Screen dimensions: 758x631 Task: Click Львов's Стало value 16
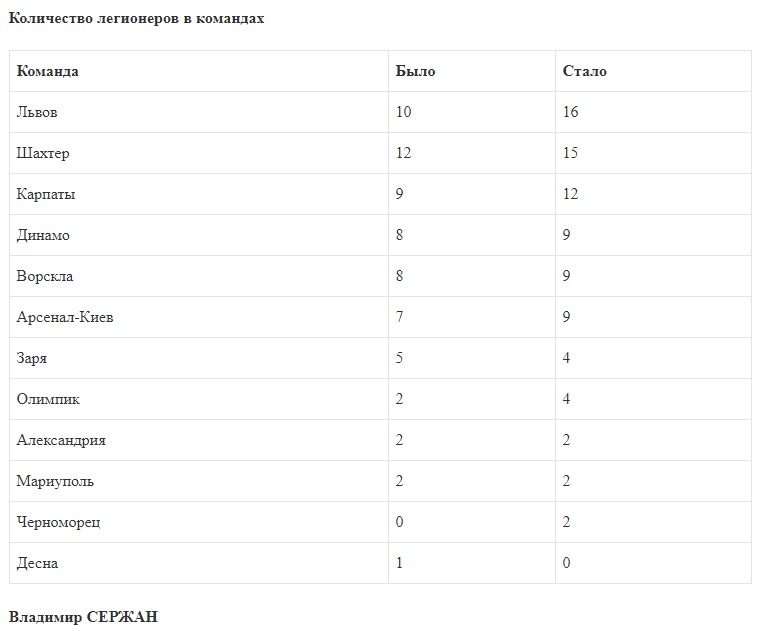pyautogui.click(x=571, y=112)
